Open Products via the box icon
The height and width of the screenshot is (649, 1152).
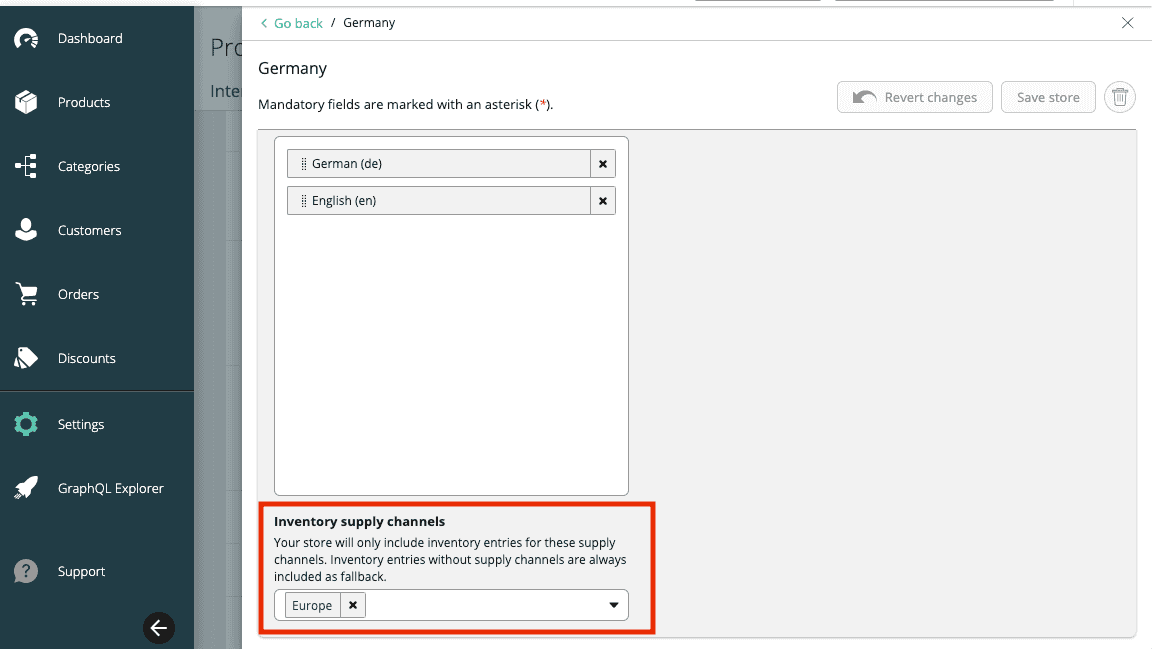click(x=26, y=102)
